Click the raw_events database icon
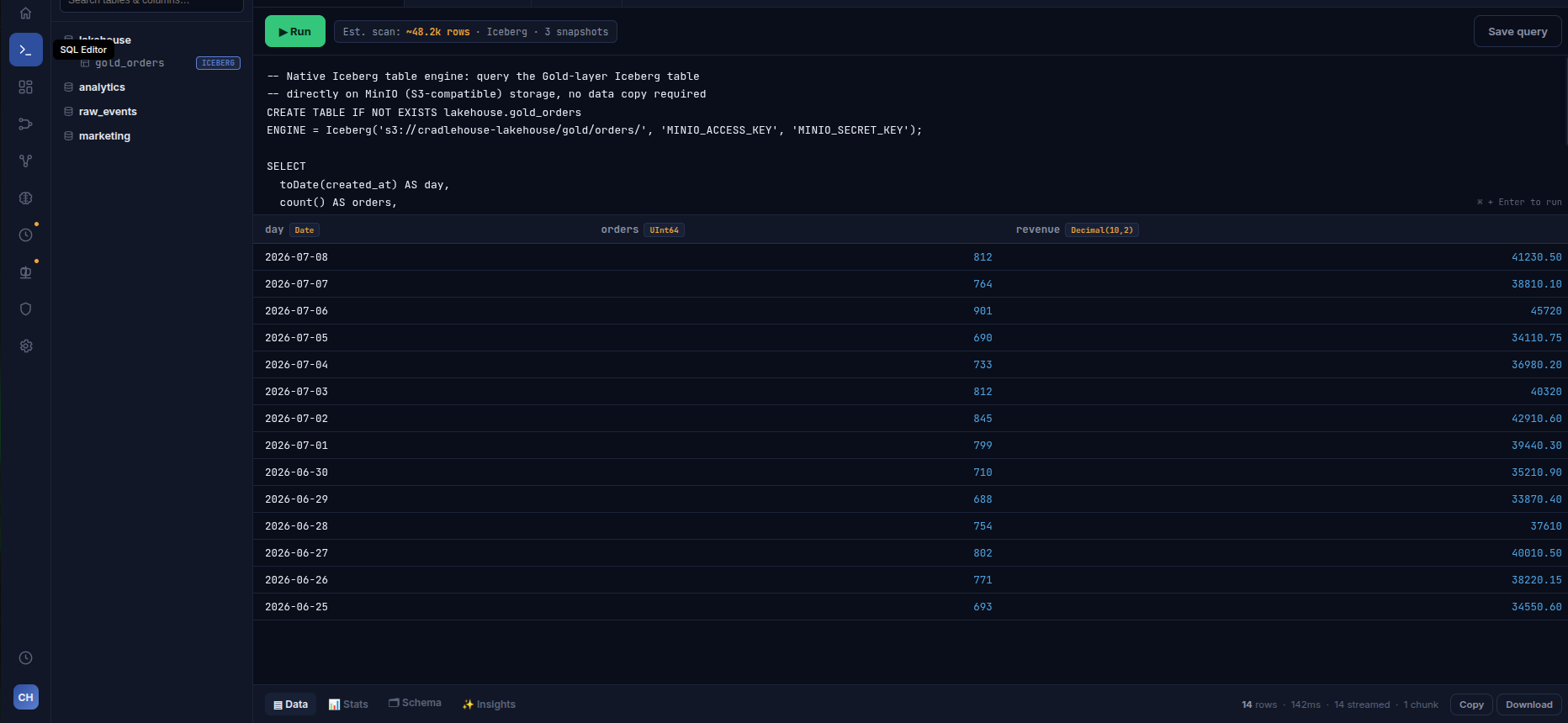 click(x=69, y=112)
